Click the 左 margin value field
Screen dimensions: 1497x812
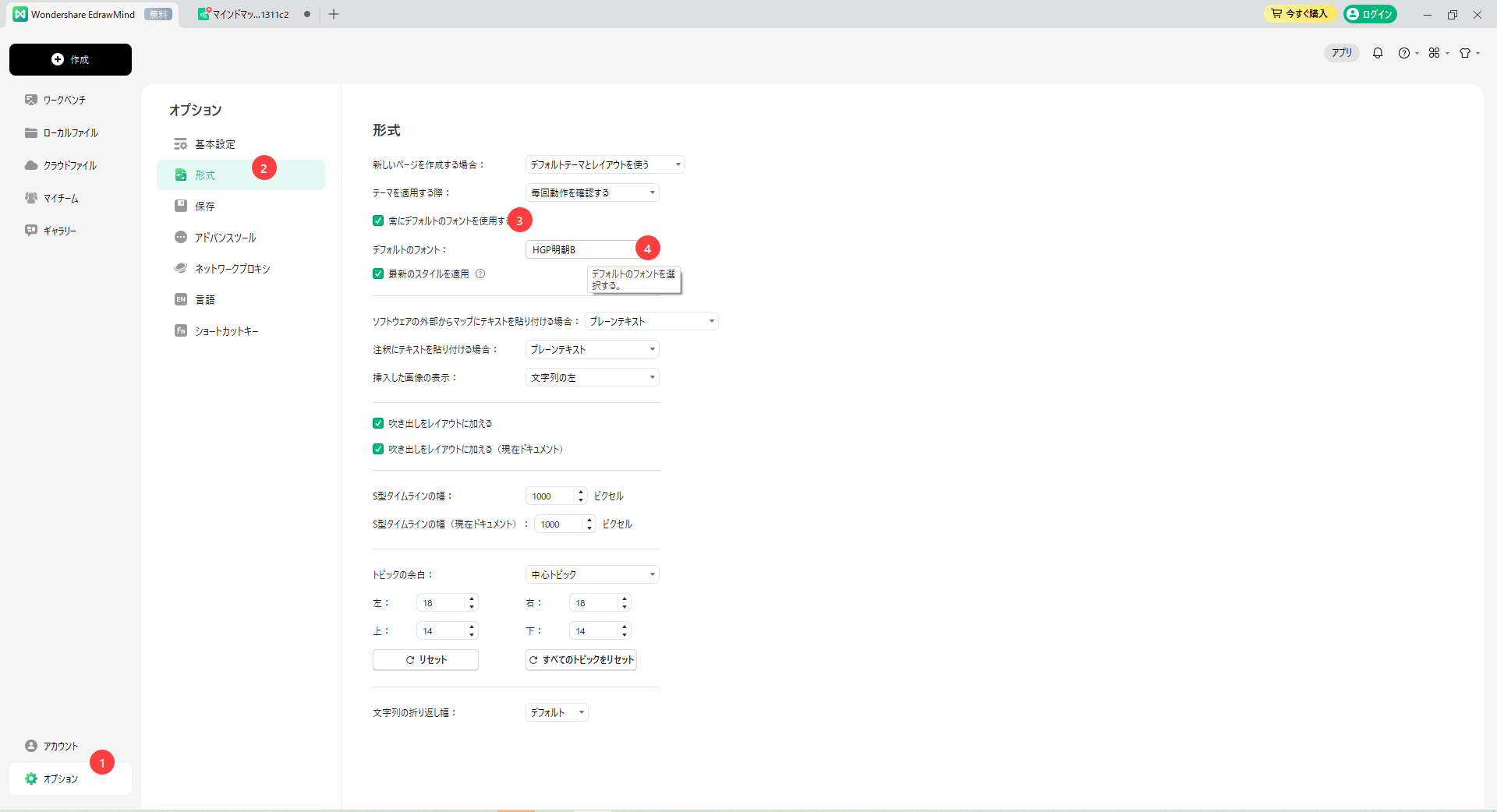tap(441, 602)
